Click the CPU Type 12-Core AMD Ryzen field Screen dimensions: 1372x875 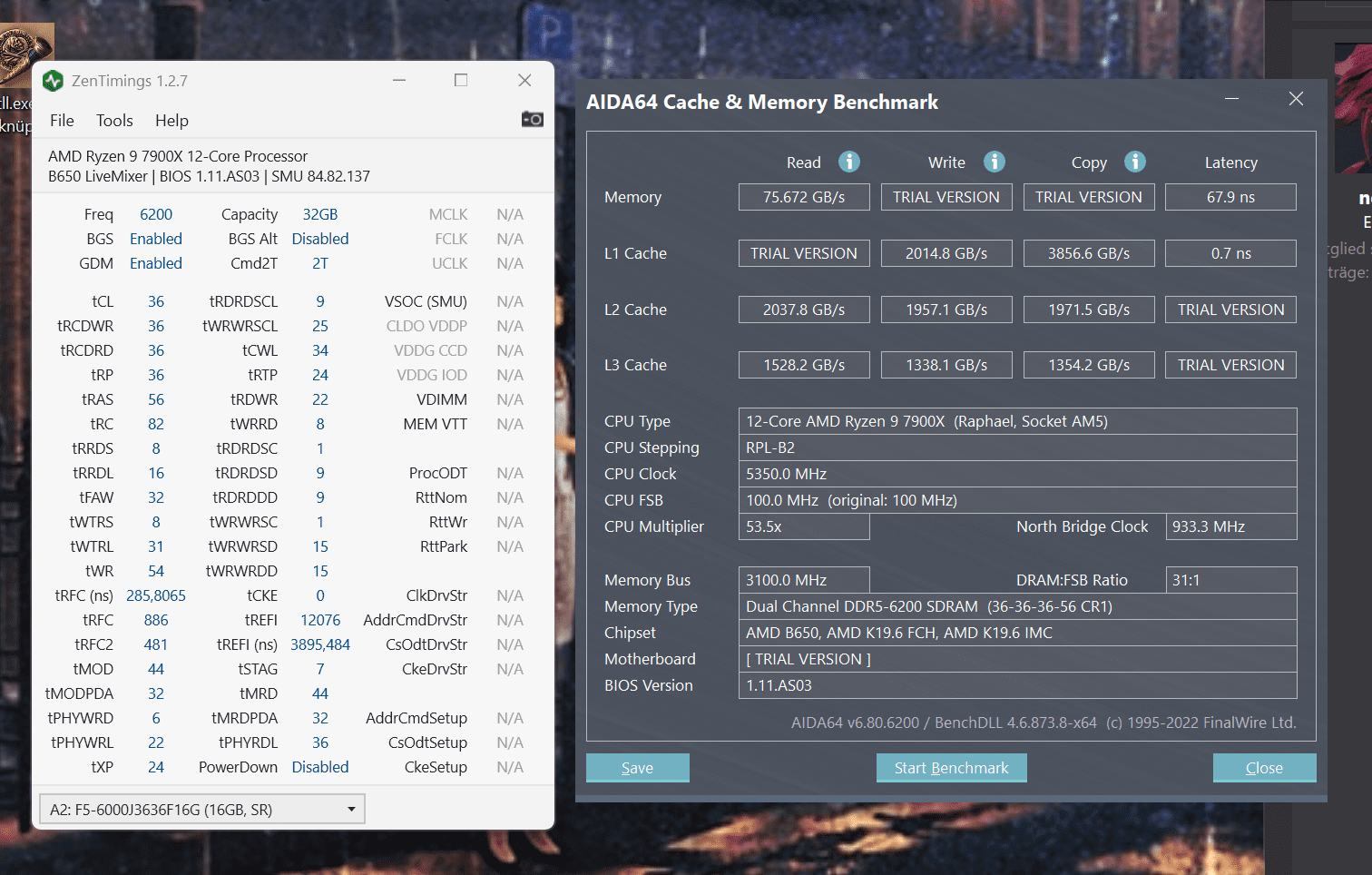pos(1017,421)
